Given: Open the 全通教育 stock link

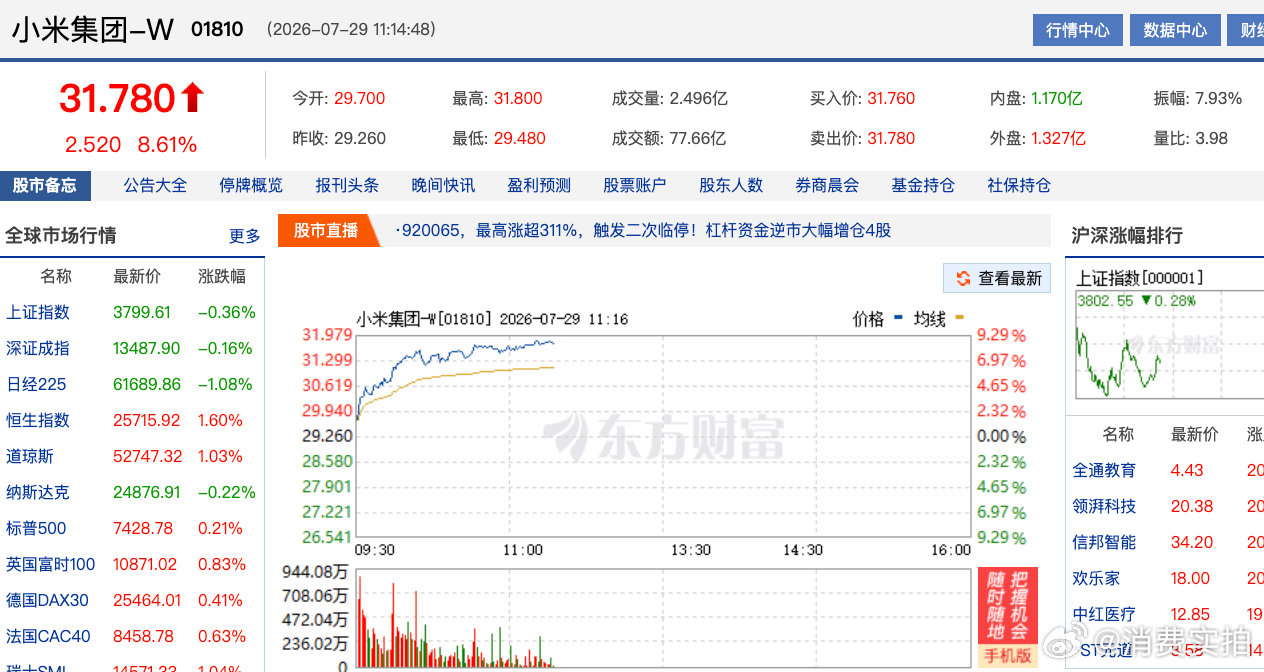Looking at the screenshot, I should coord(1104,470).
